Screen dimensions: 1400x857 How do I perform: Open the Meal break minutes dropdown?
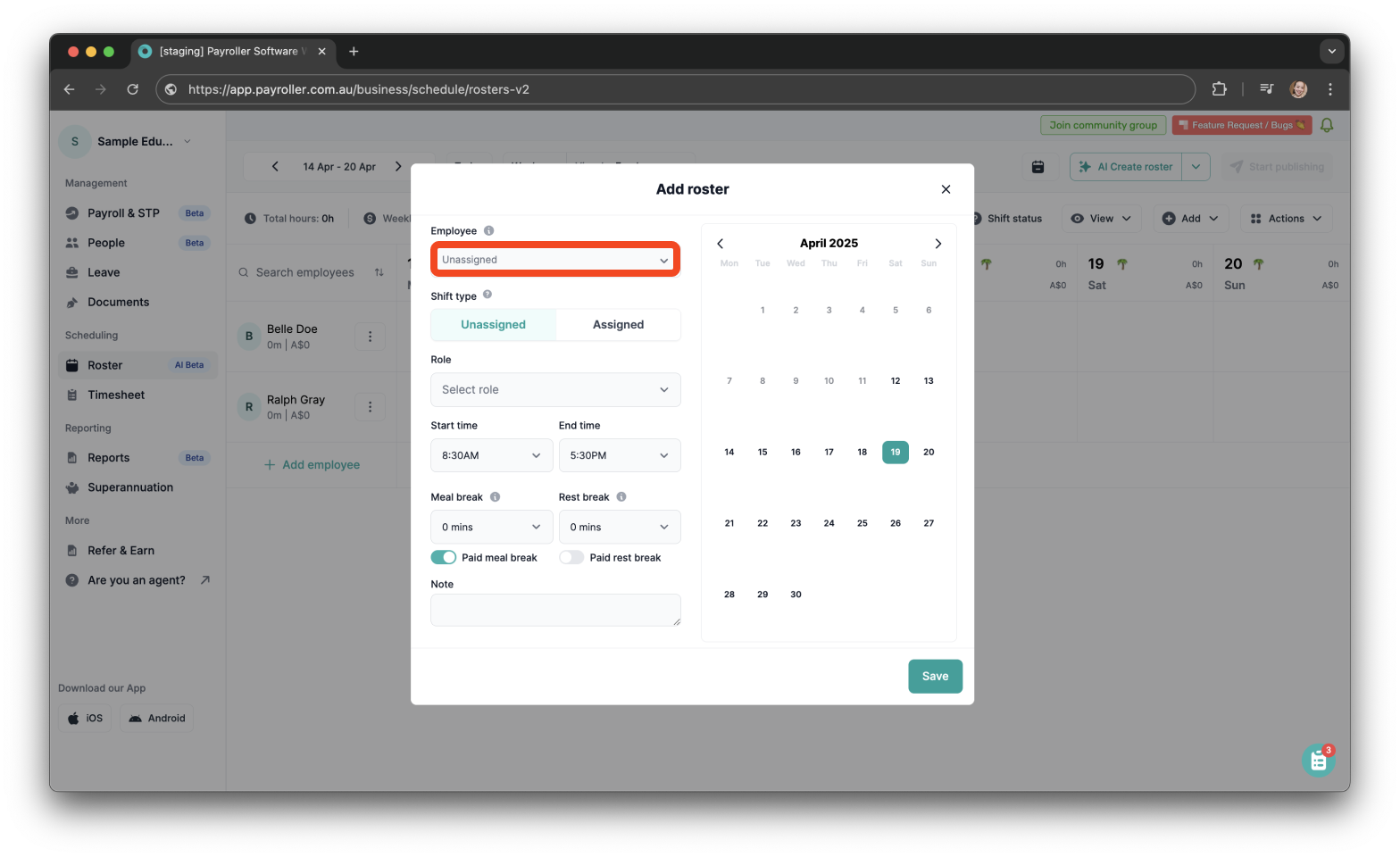point(491,528)
